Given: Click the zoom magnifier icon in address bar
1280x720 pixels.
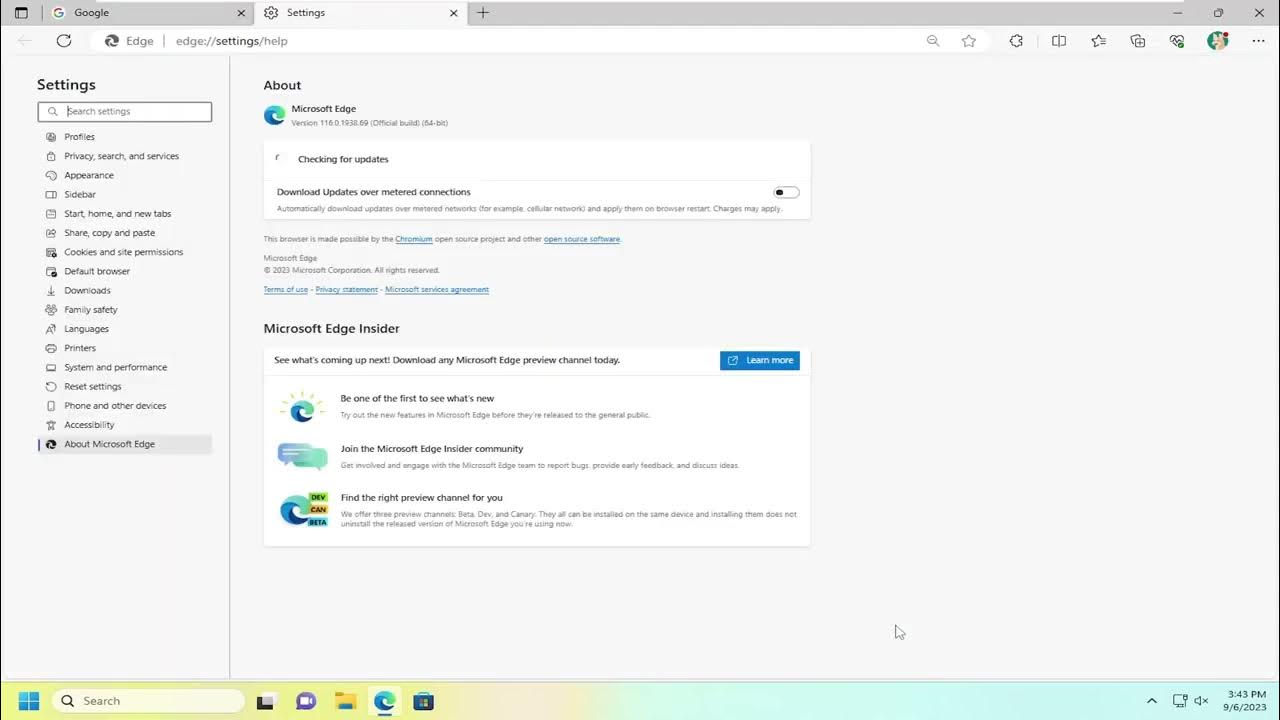Looking at the screenshot, I should tap(933, 41).
